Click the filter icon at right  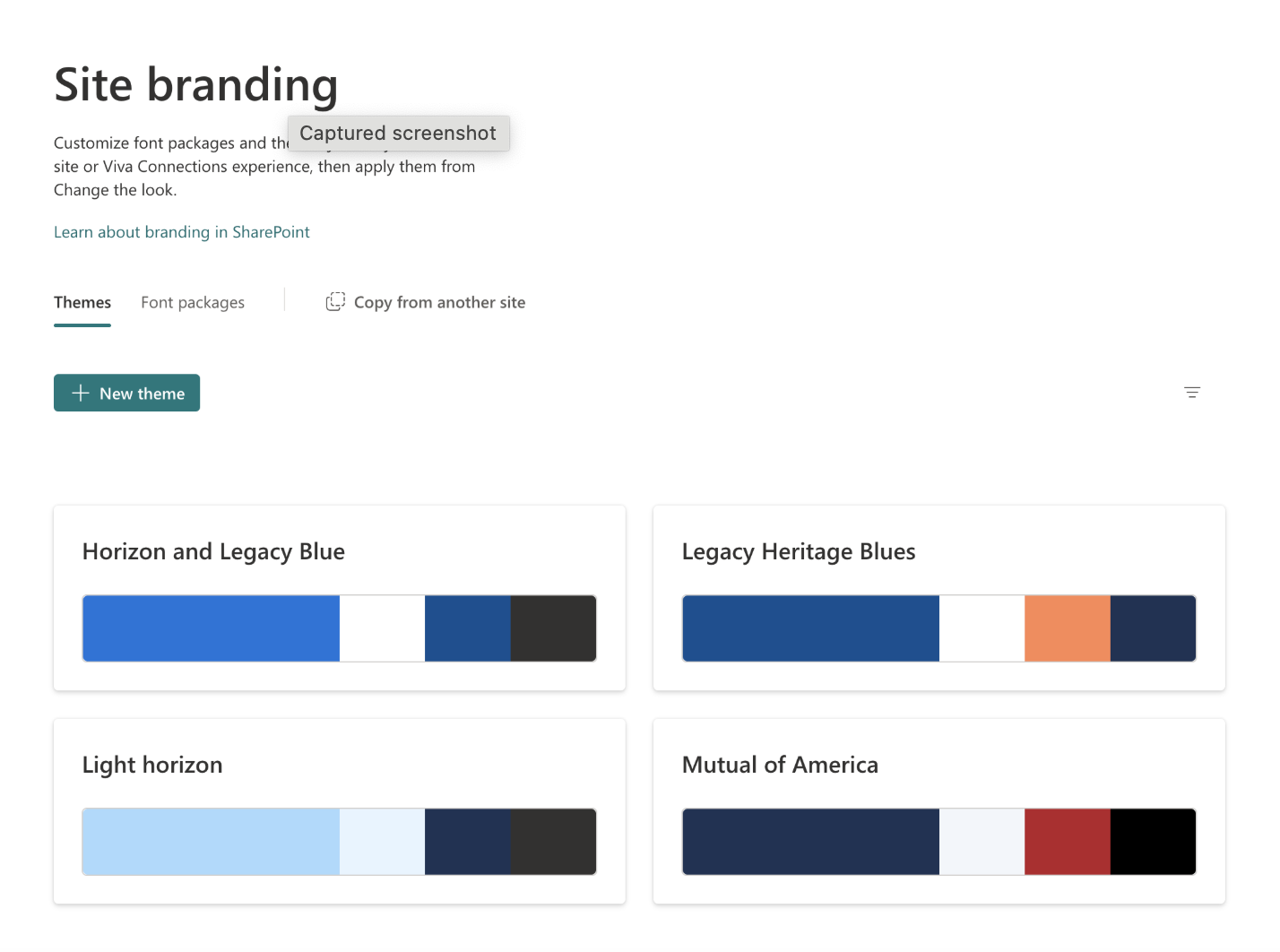[x=1191, y=393]
